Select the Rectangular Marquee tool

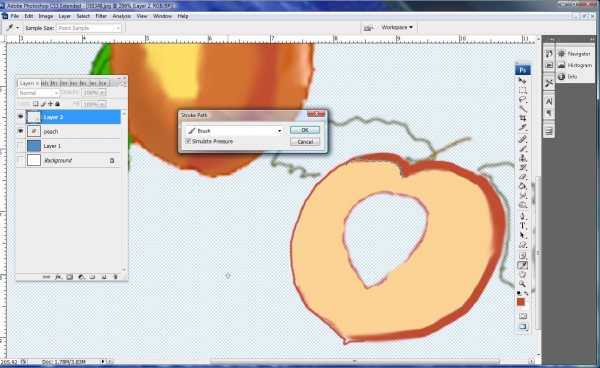[x=522, y=90]
